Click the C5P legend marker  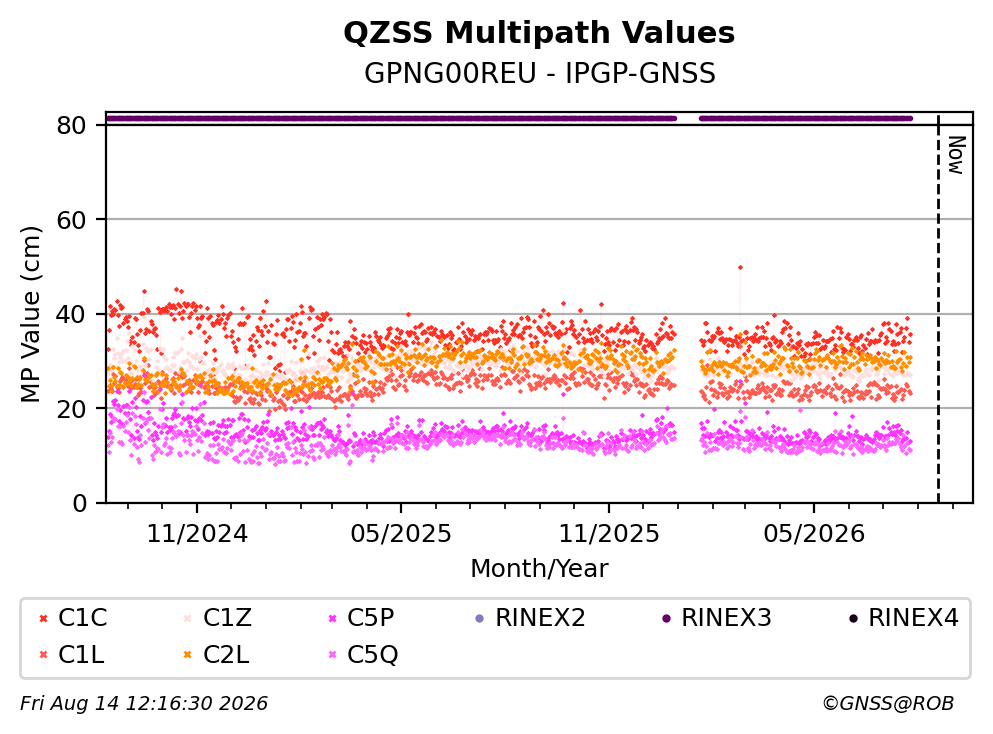point(332,618)
